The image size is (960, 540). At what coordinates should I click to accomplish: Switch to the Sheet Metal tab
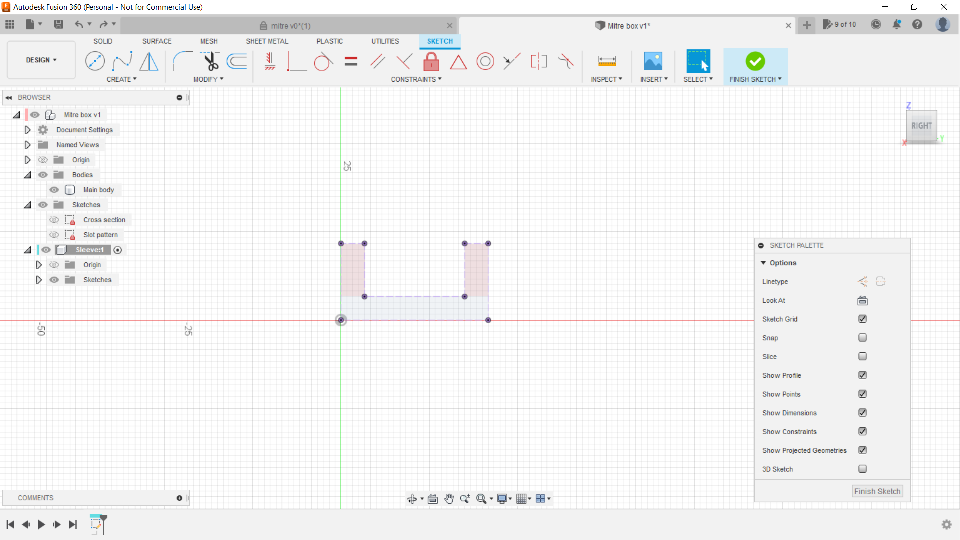pos(267,41)
